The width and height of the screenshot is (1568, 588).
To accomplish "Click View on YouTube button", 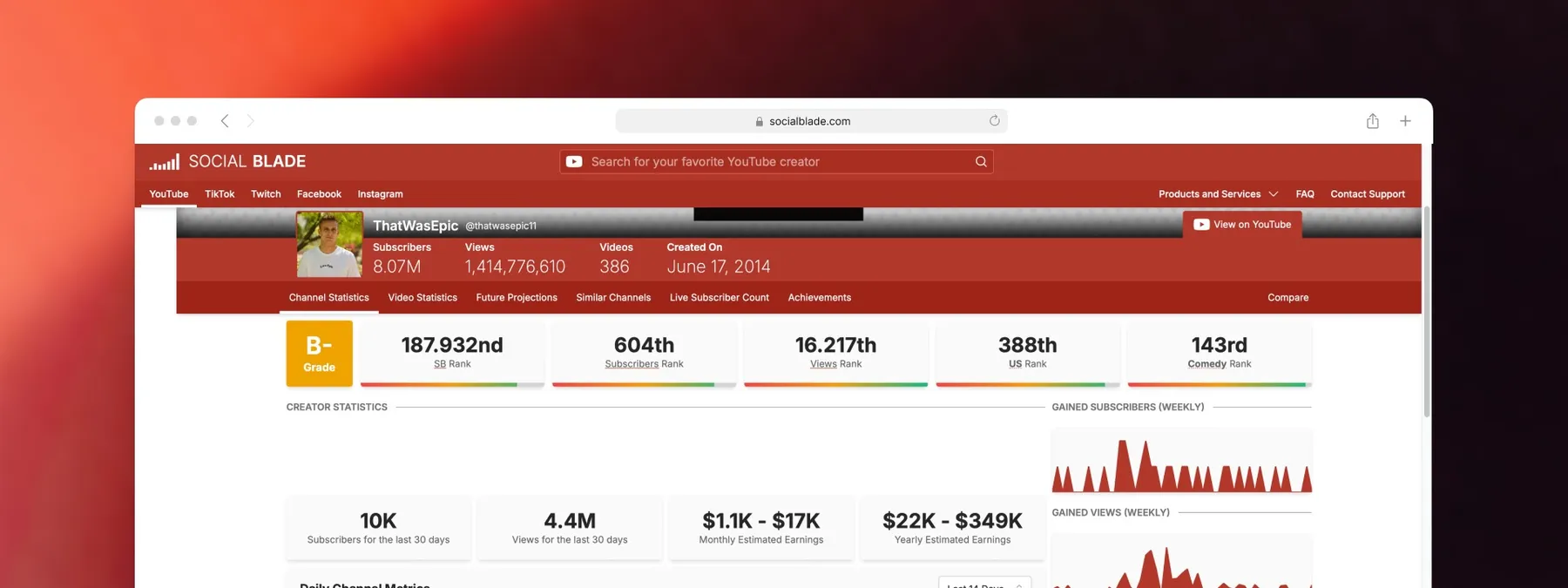I will (1242, 224).
